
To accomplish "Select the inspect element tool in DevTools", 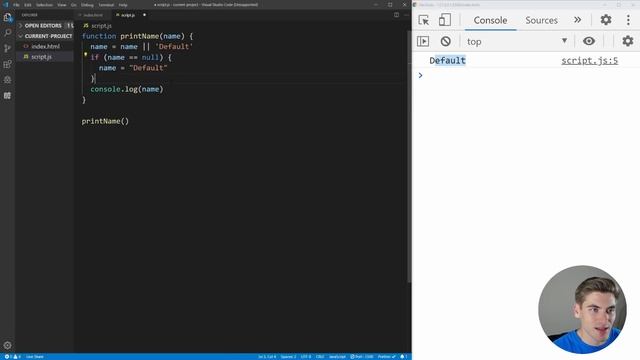I will (x=424, y=20).
